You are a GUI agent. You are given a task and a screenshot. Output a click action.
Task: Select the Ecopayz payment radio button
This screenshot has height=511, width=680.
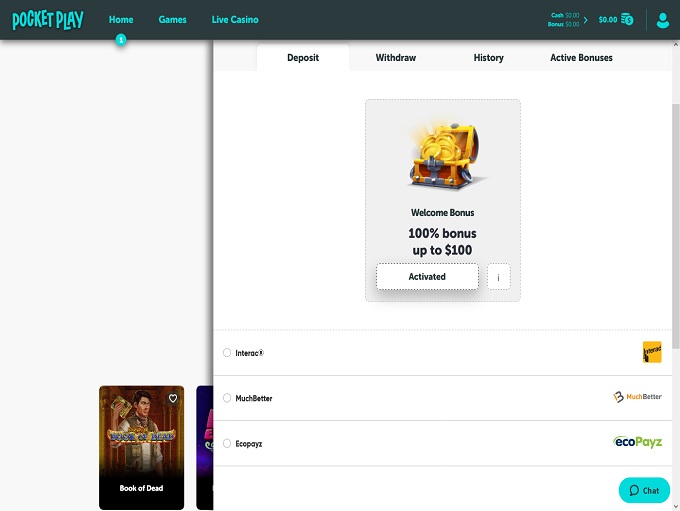pos(227,443)
